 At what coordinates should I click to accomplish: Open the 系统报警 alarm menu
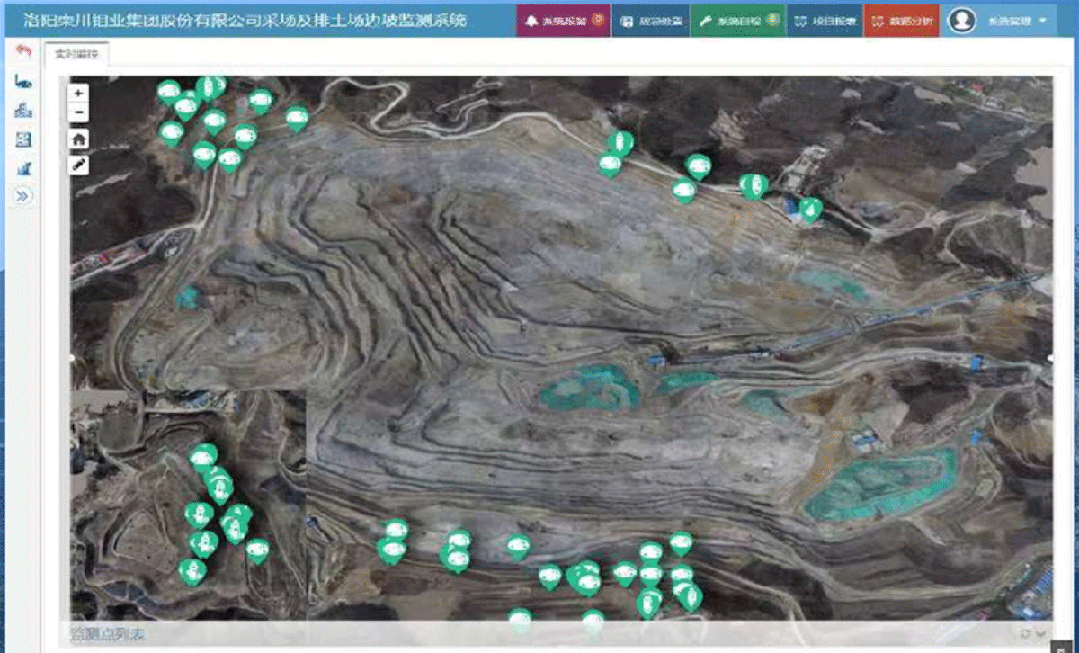562,21
